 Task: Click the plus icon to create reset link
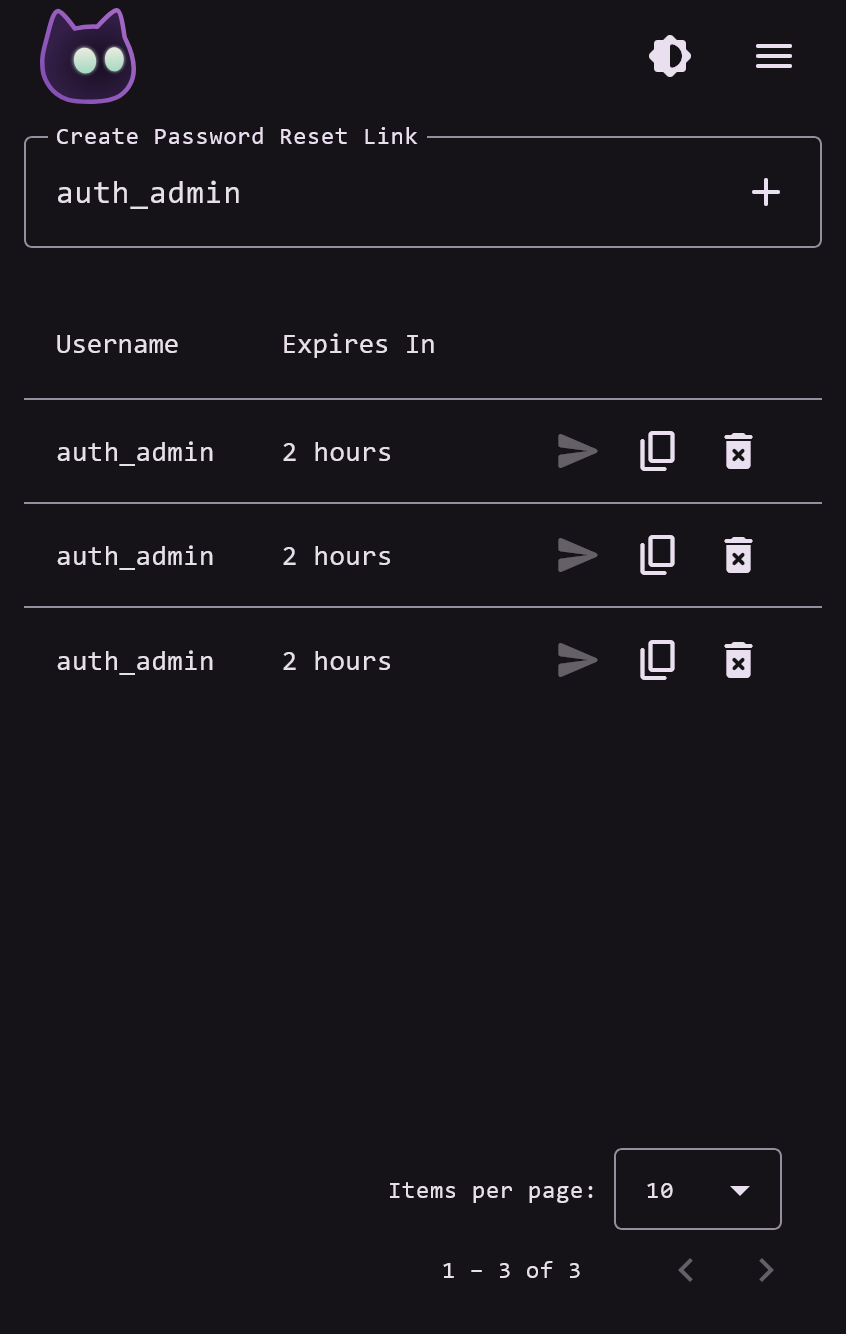click(766, 192)
